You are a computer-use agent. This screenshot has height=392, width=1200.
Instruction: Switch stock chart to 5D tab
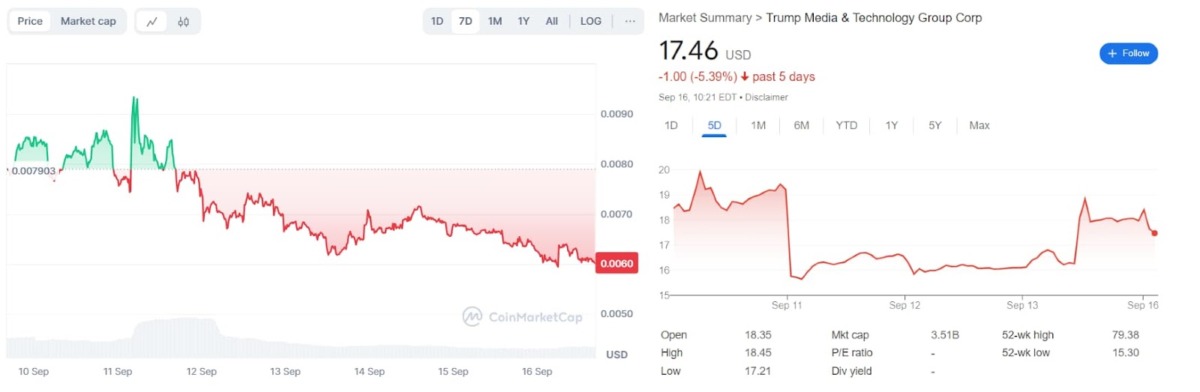pos(714,125)
